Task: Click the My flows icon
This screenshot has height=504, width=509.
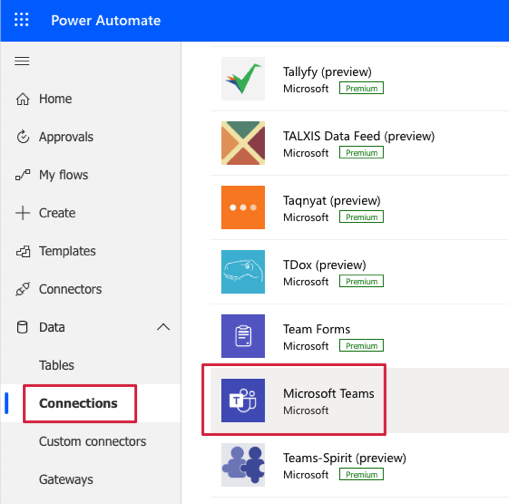Action: pyautogui.click(x=23, y=175)
